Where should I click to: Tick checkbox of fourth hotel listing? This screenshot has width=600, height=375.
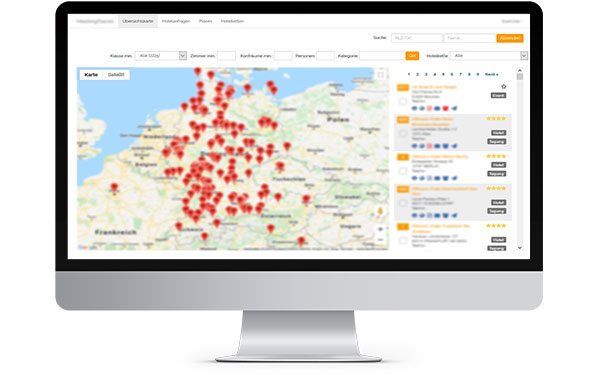pyautogui.click(x=403, y=203)
